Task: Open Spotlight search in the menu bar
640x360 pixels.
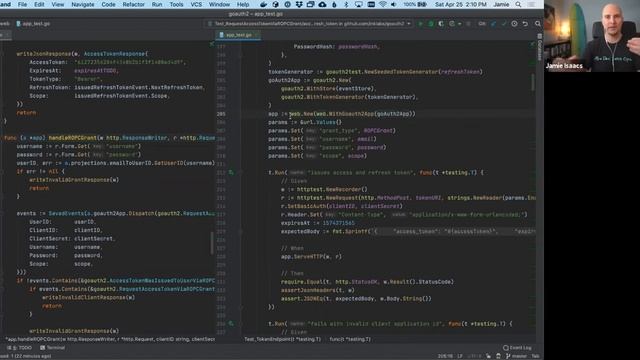Action: point(518,4)
